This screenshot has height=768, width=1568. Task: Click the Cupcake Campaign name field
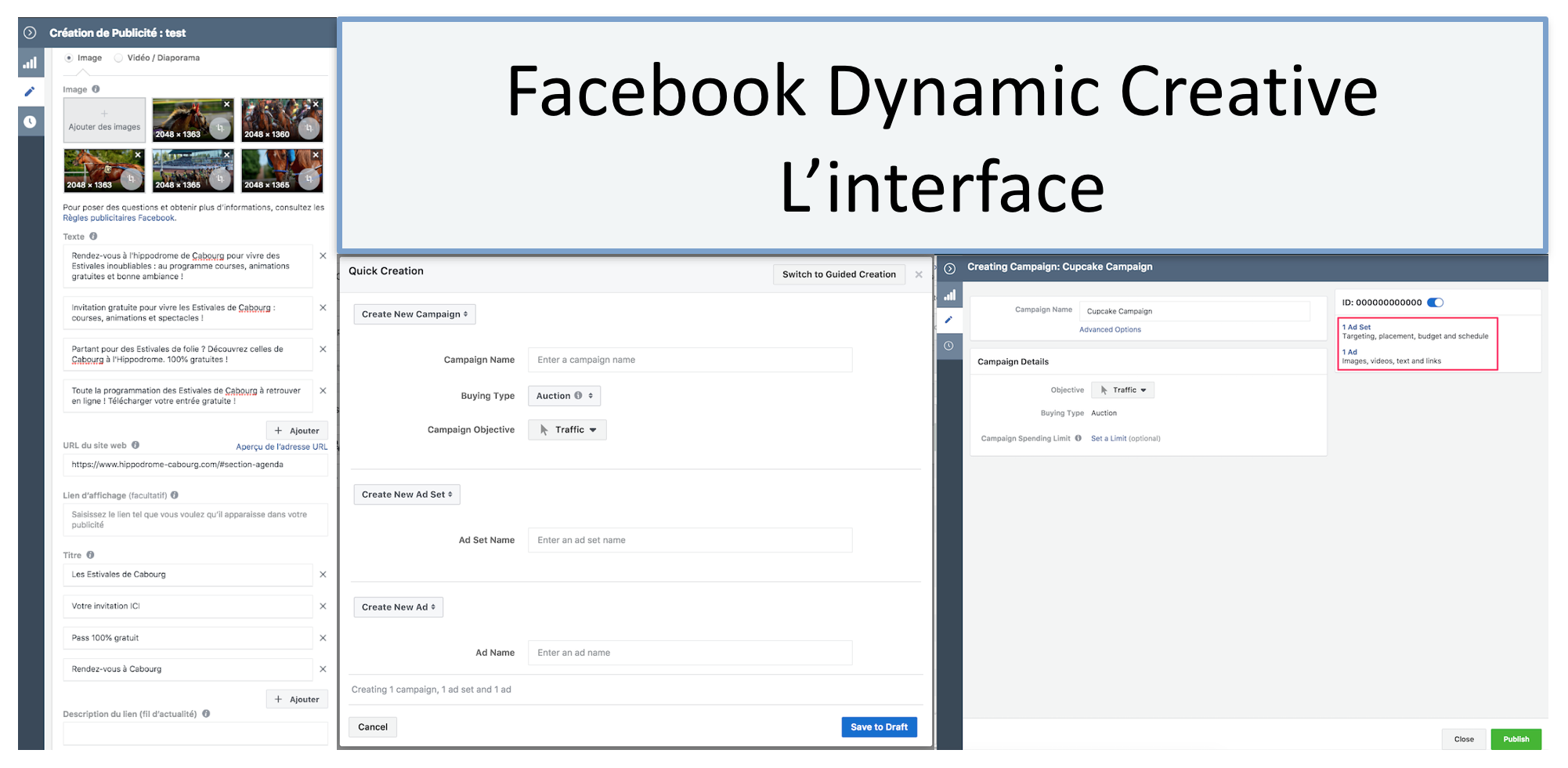pos(1194,311)
